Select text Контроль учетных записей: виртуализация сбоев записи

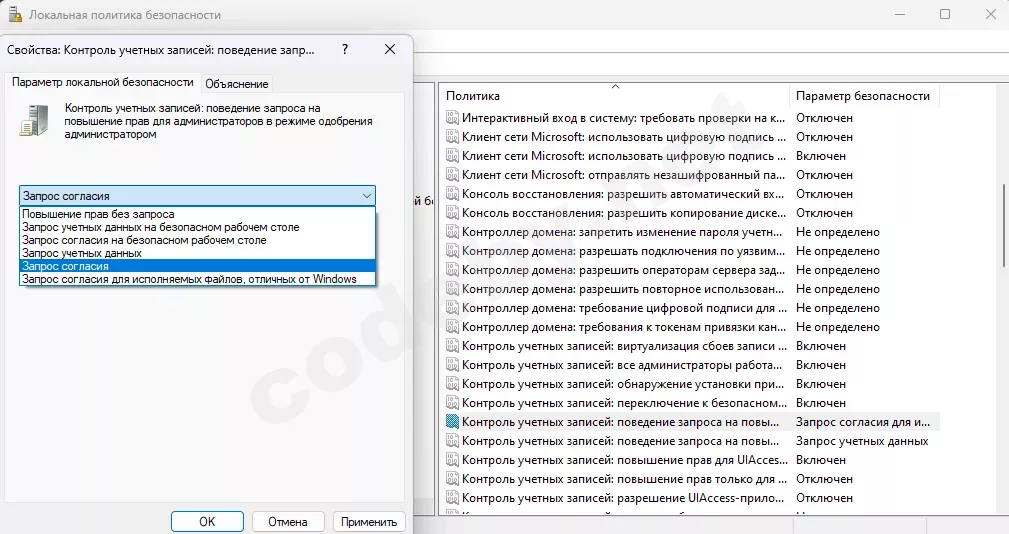pyautogui.click(x=624, y=346)
